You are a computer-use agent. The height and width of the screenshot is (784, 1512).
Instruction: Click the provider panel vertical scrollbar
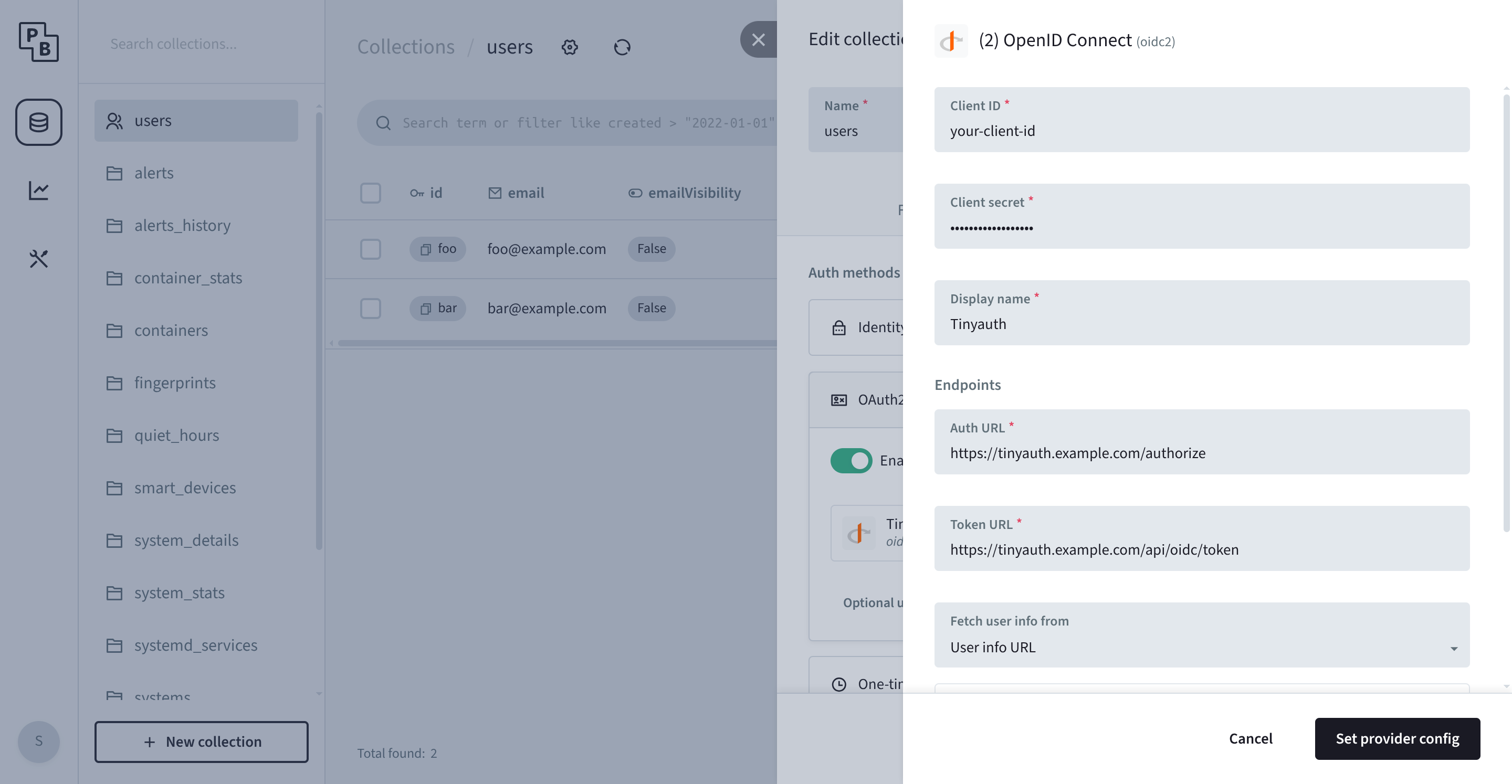pyautogui.click(x=1506, y=313)
